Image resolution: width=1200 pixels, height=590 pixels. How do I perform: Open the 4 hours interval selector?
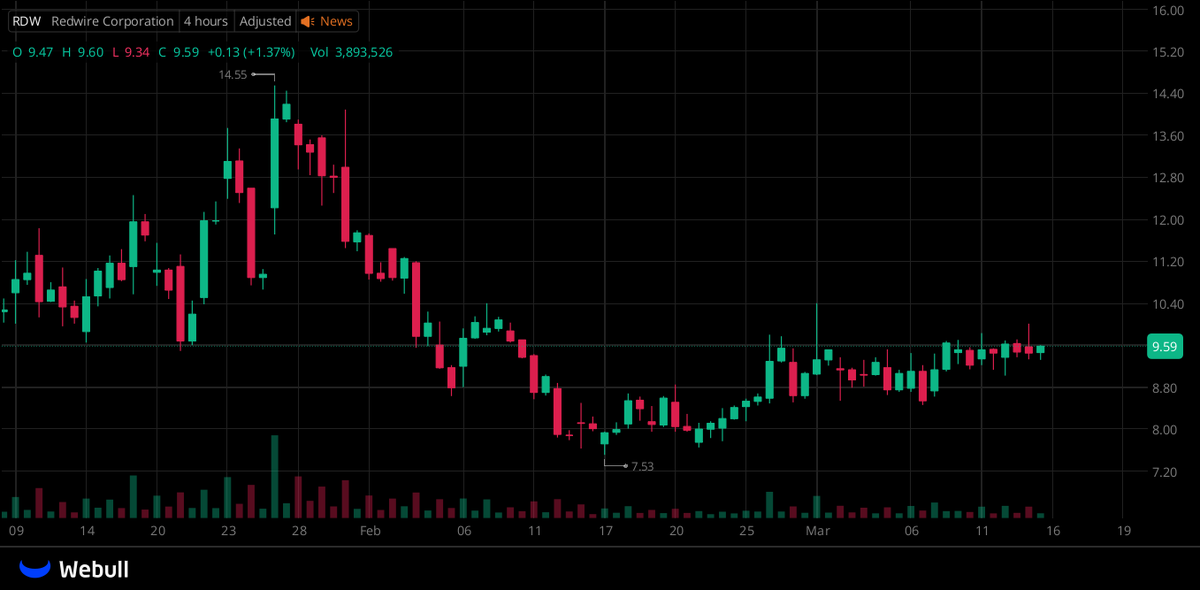tap(206, 21)
